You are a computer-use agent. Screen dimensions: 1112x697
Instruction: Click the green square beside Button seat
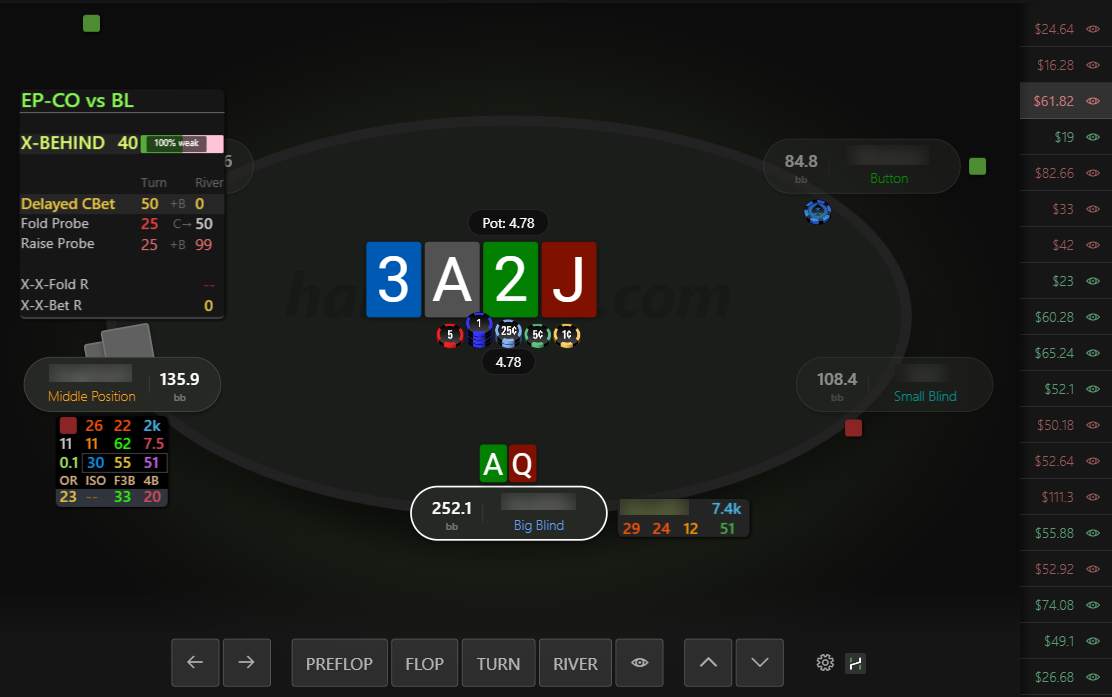[977, 166]
